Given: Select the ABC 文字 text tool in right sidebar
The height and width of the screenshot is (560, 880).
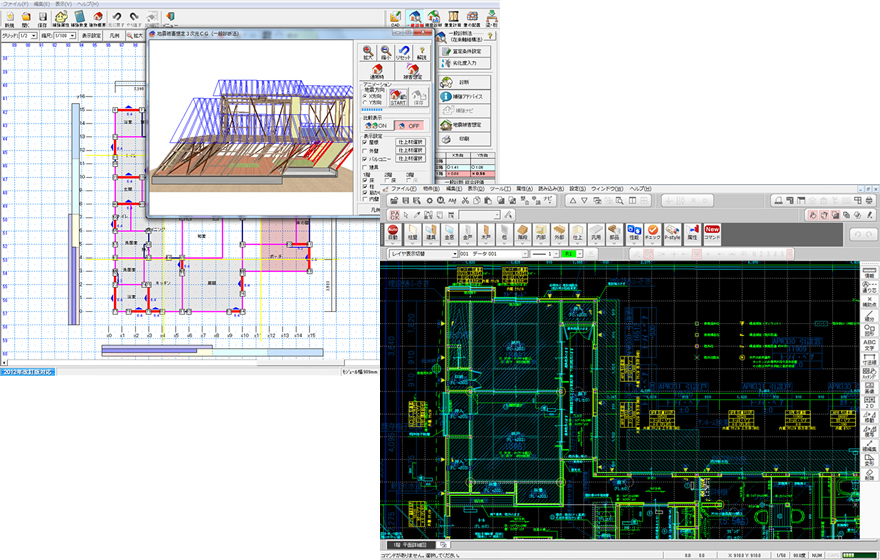Looking at the screenshot, I should pyautogui.click(x=869, y=345).
